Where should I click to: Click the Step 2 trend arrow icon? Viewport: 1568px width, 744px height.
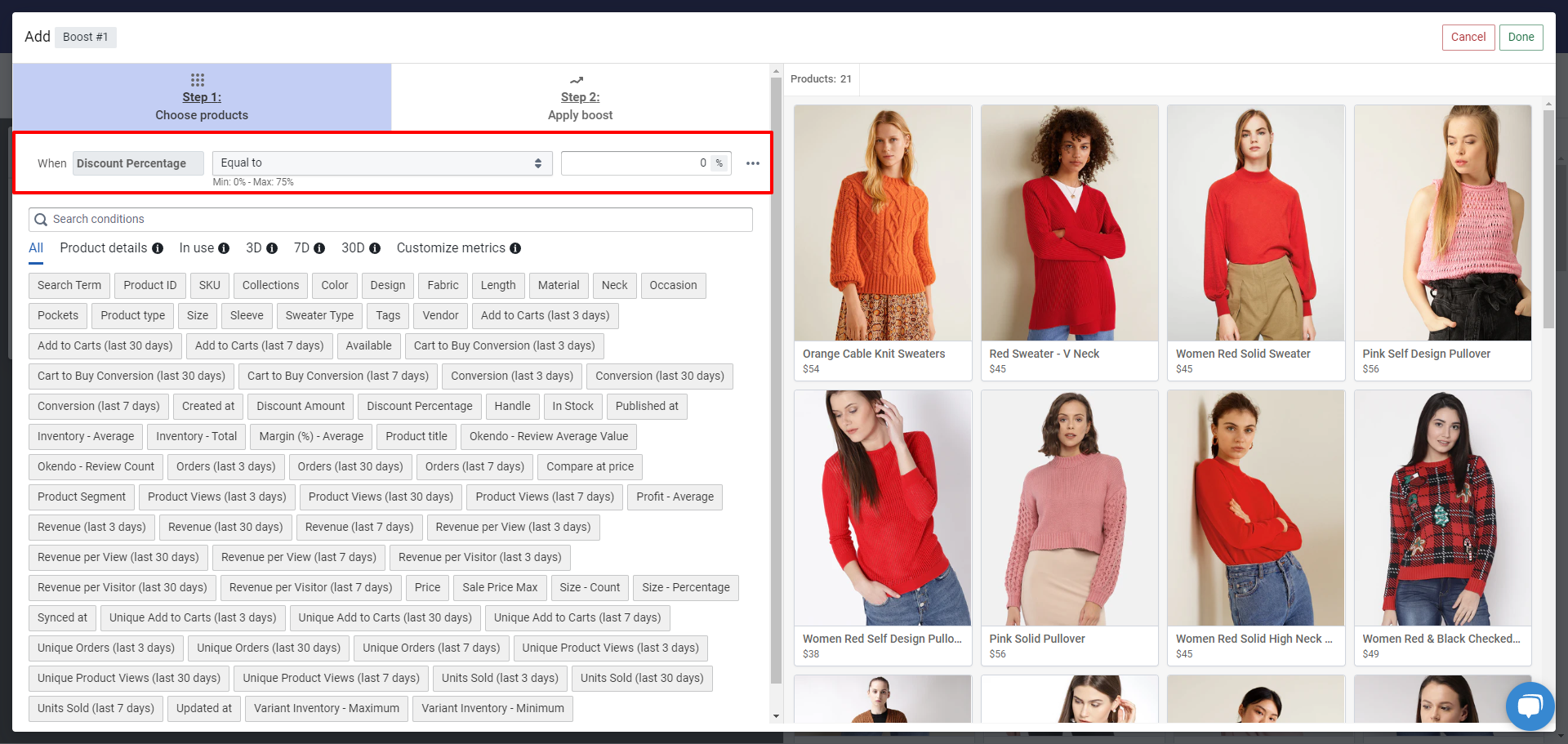(577, 80)
